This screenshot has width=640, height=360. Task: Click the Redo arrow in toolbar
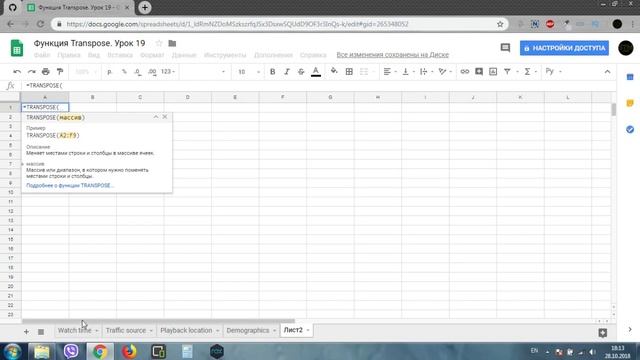pyautogui.click(x=31, y=71)
